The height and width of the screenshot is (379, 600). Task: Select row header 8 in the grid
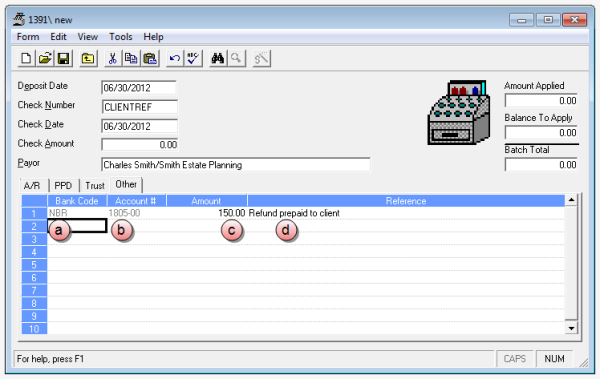pos(34,303)
